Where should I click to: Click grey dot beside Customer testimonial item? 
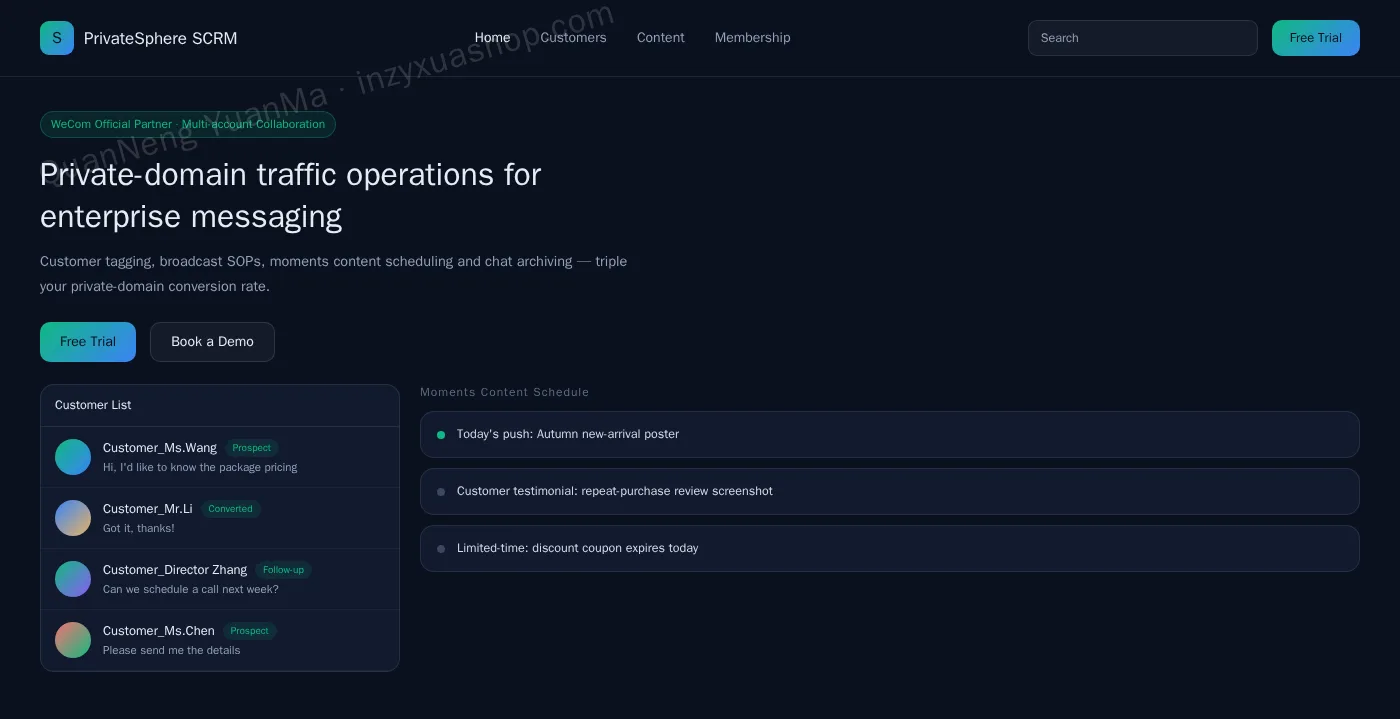pos(441,492)
